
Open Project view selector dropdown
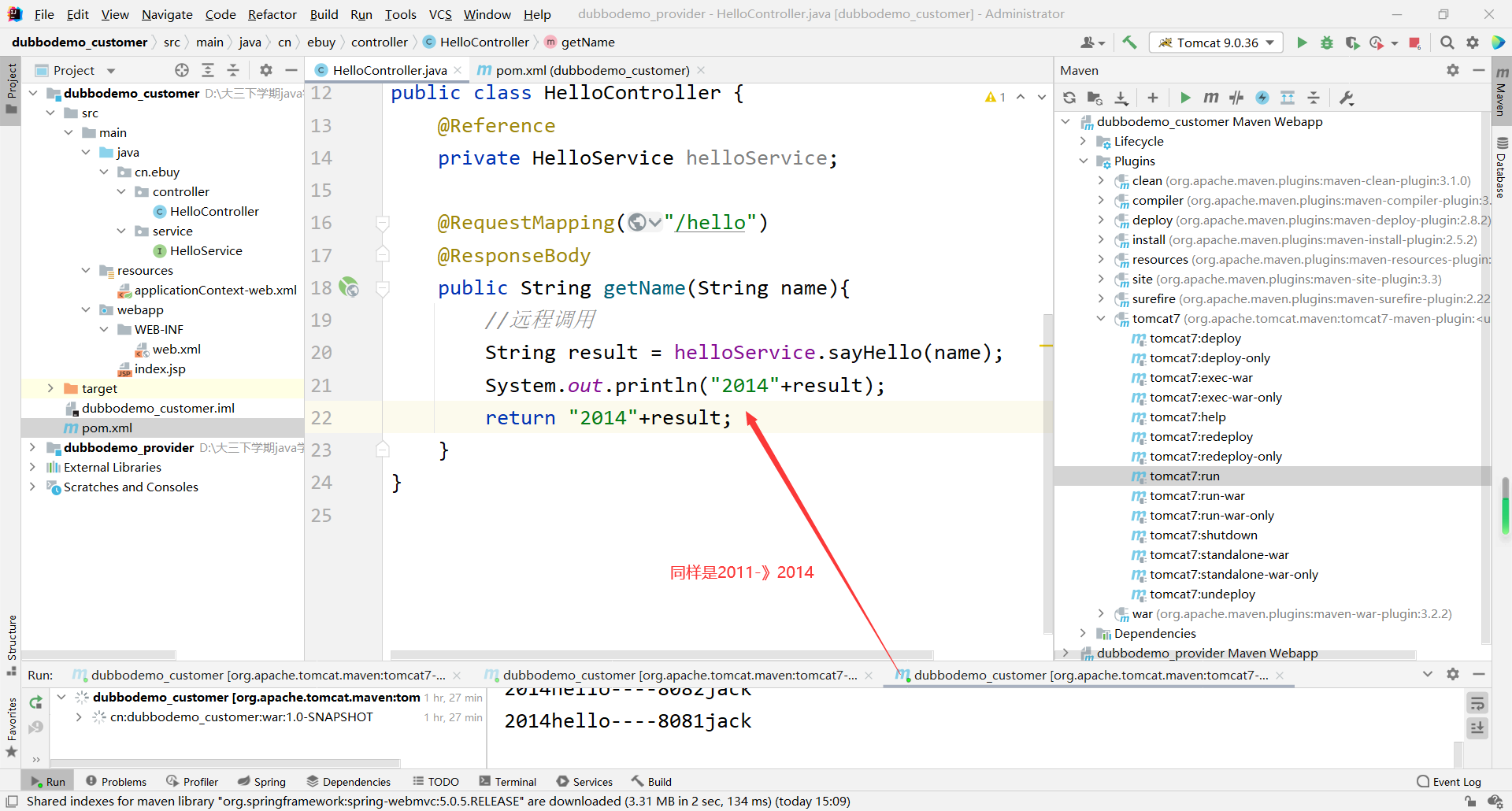[111, 70]
